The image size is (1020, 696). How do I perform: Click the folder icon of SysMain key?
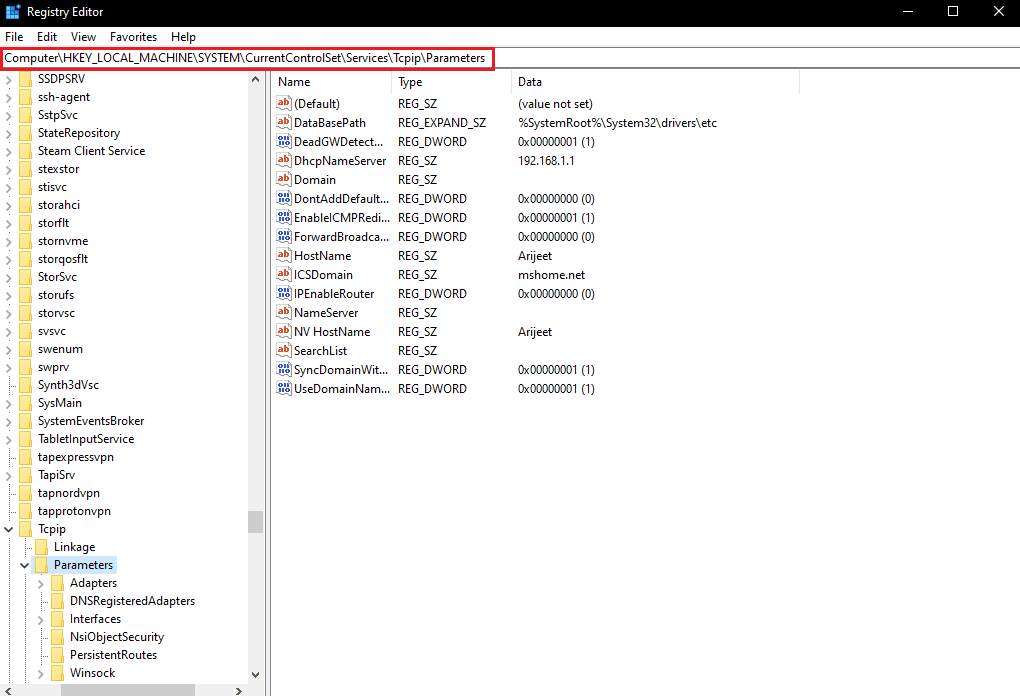pyautogui.click(x=25, y=403)
